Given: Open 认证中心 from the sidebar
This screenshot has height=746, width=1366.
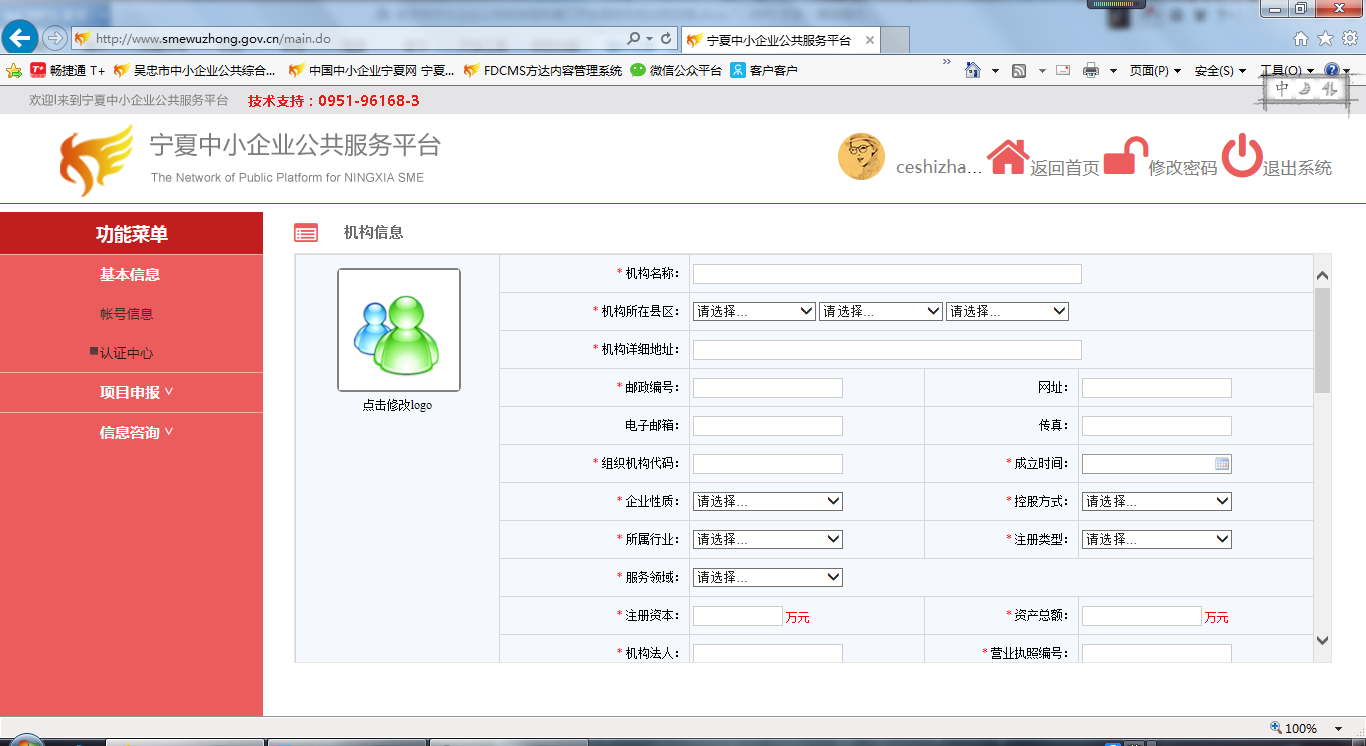Looking at the screenshot, I should point(127,353).
